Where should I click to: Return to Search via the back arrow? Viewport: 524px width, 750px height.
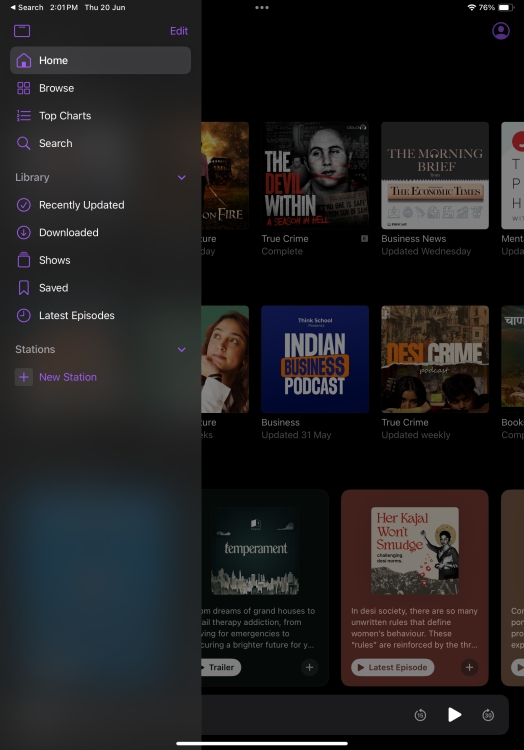27,7
